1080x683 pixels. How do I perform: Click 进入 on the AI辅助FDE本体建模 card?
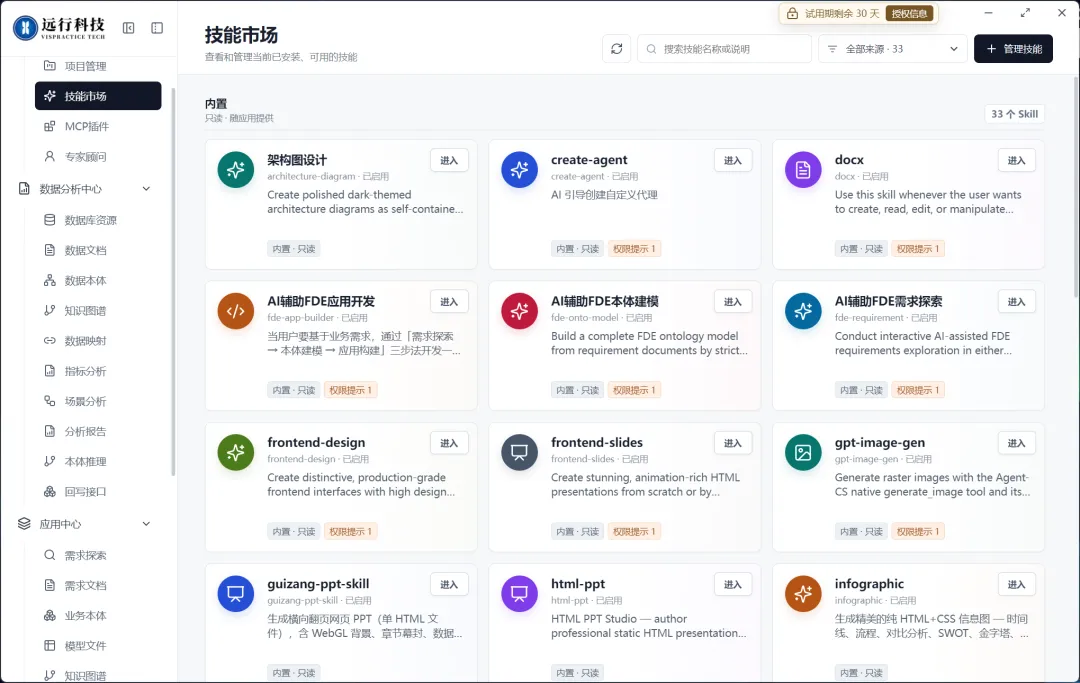point(733,302)
